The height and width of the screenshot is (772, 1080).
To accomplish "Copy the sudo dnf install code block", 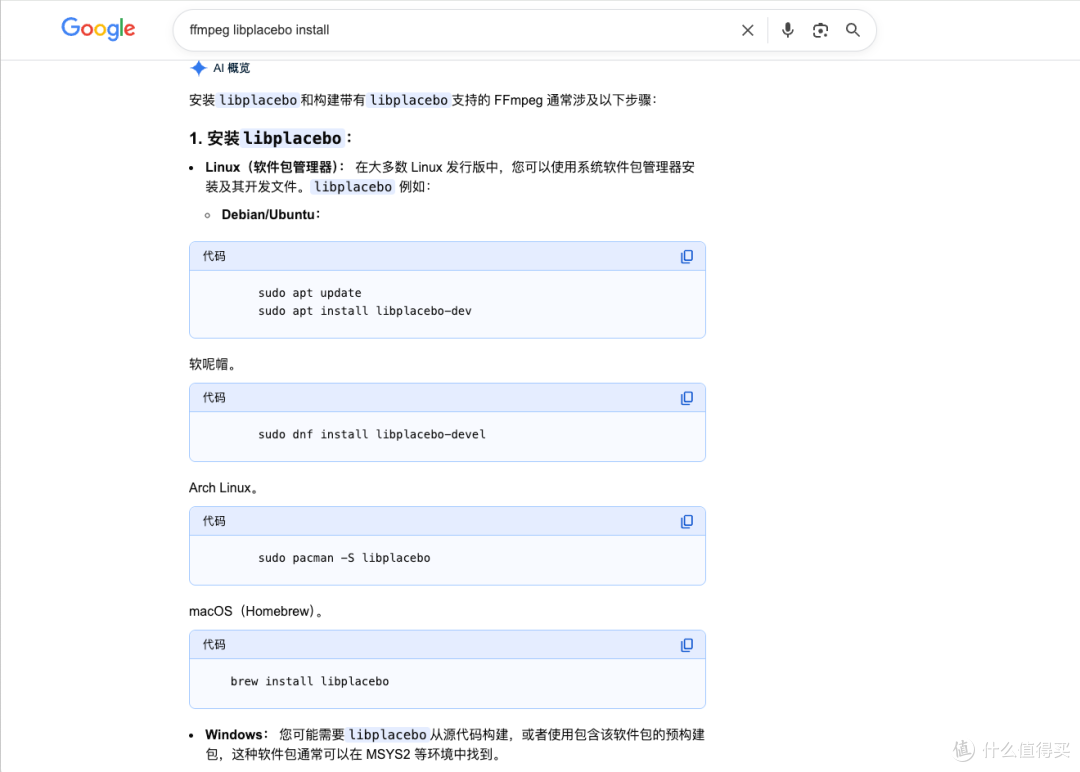I will (687, 398).
